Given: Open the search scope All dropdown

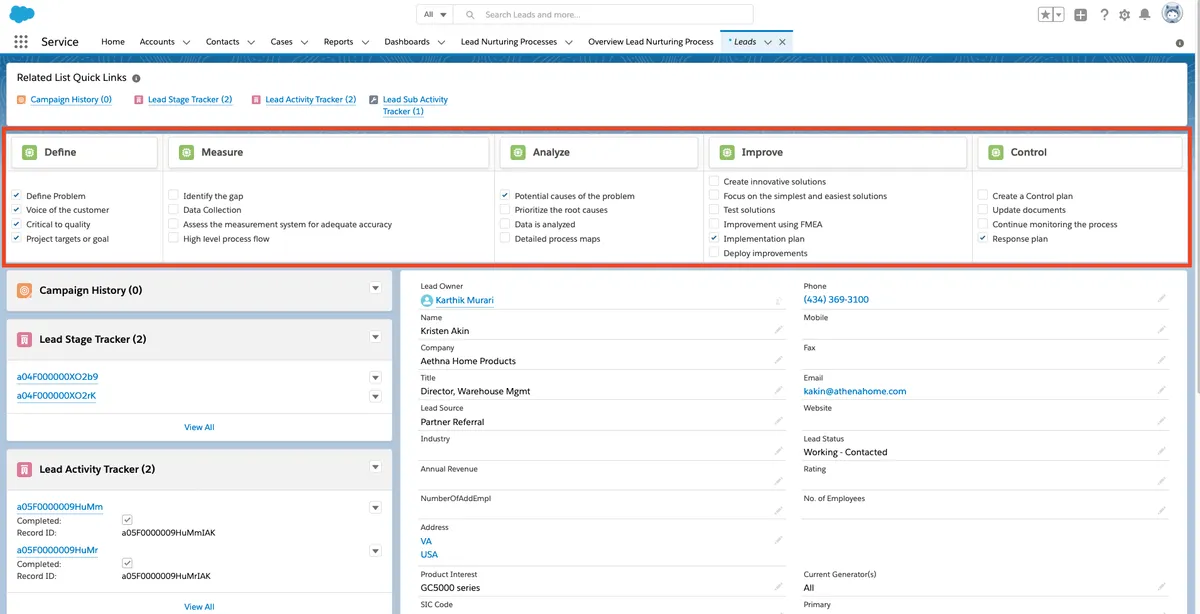Looking at the screenshot, I should tap(435, 15).
